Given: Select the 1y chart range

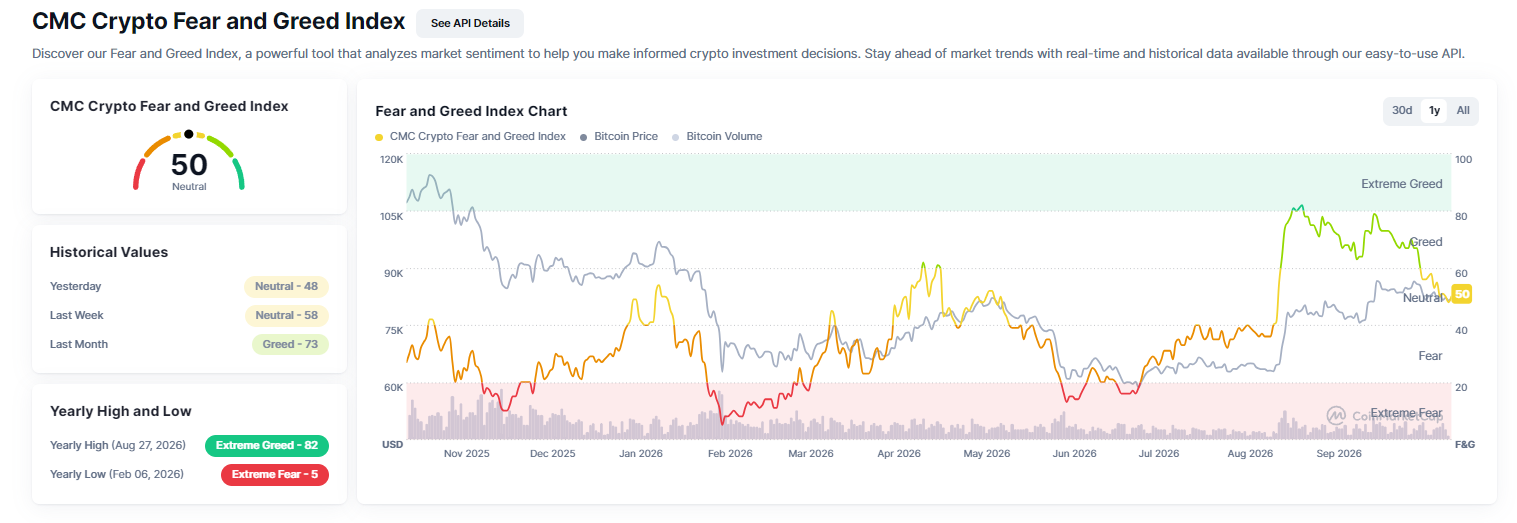Looking at the screenshot, I should (x=1434, y=111).
